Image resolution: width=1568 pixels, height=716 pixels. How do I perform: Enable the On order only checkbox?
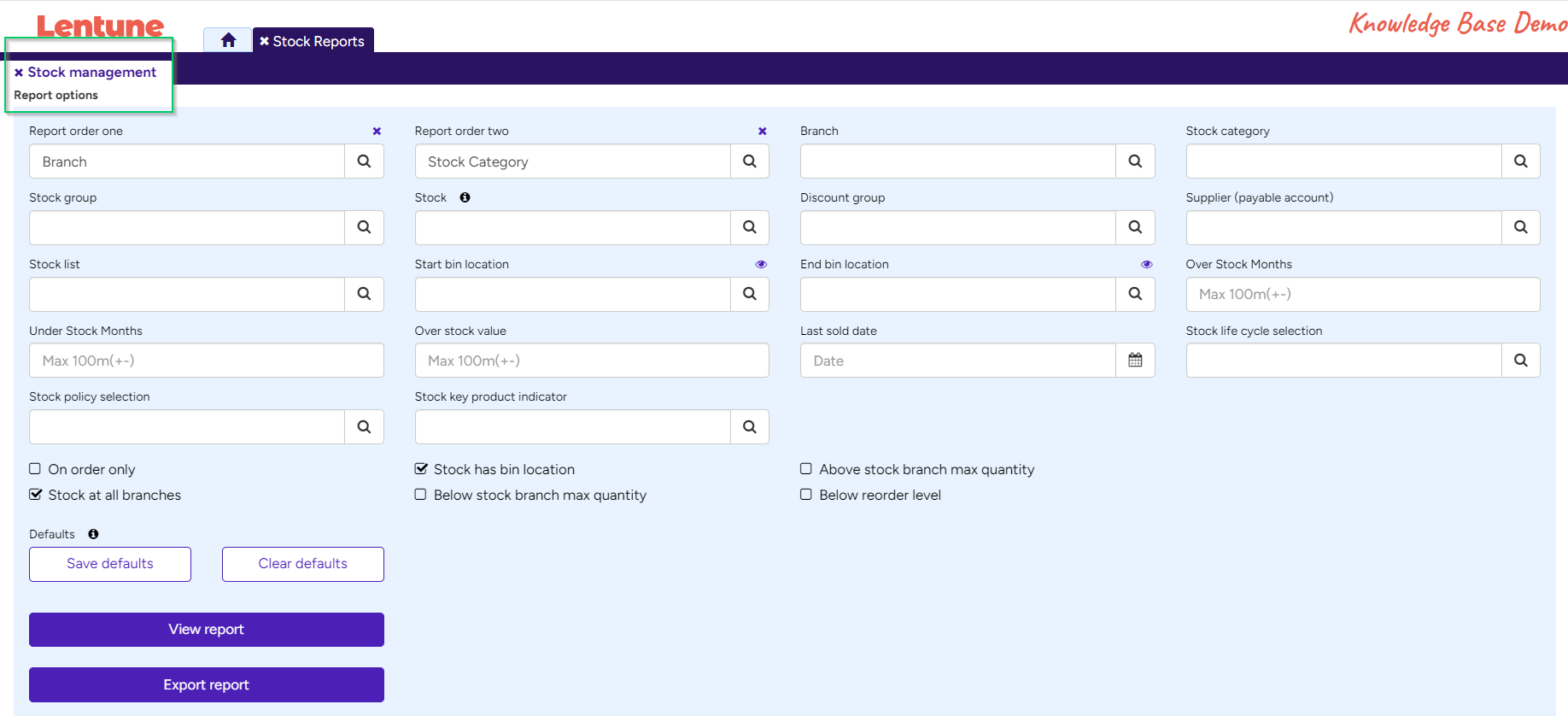pos(35,469)
